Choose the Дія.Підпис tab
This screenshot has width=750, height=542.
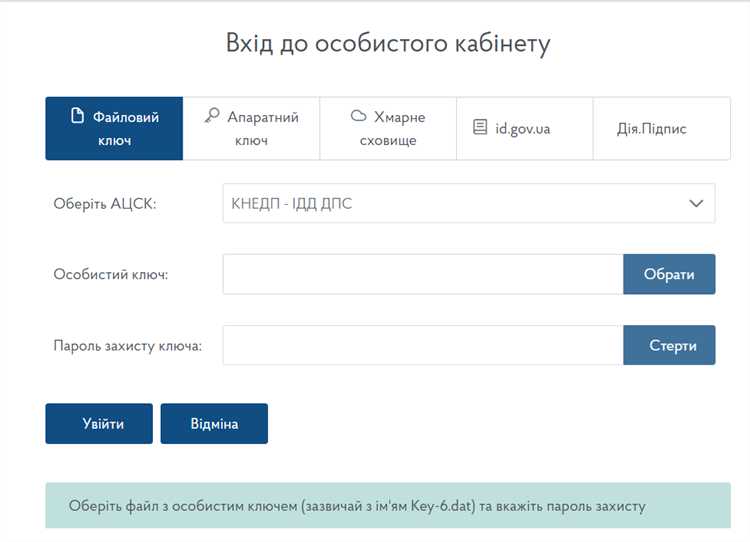pos(662,128)
